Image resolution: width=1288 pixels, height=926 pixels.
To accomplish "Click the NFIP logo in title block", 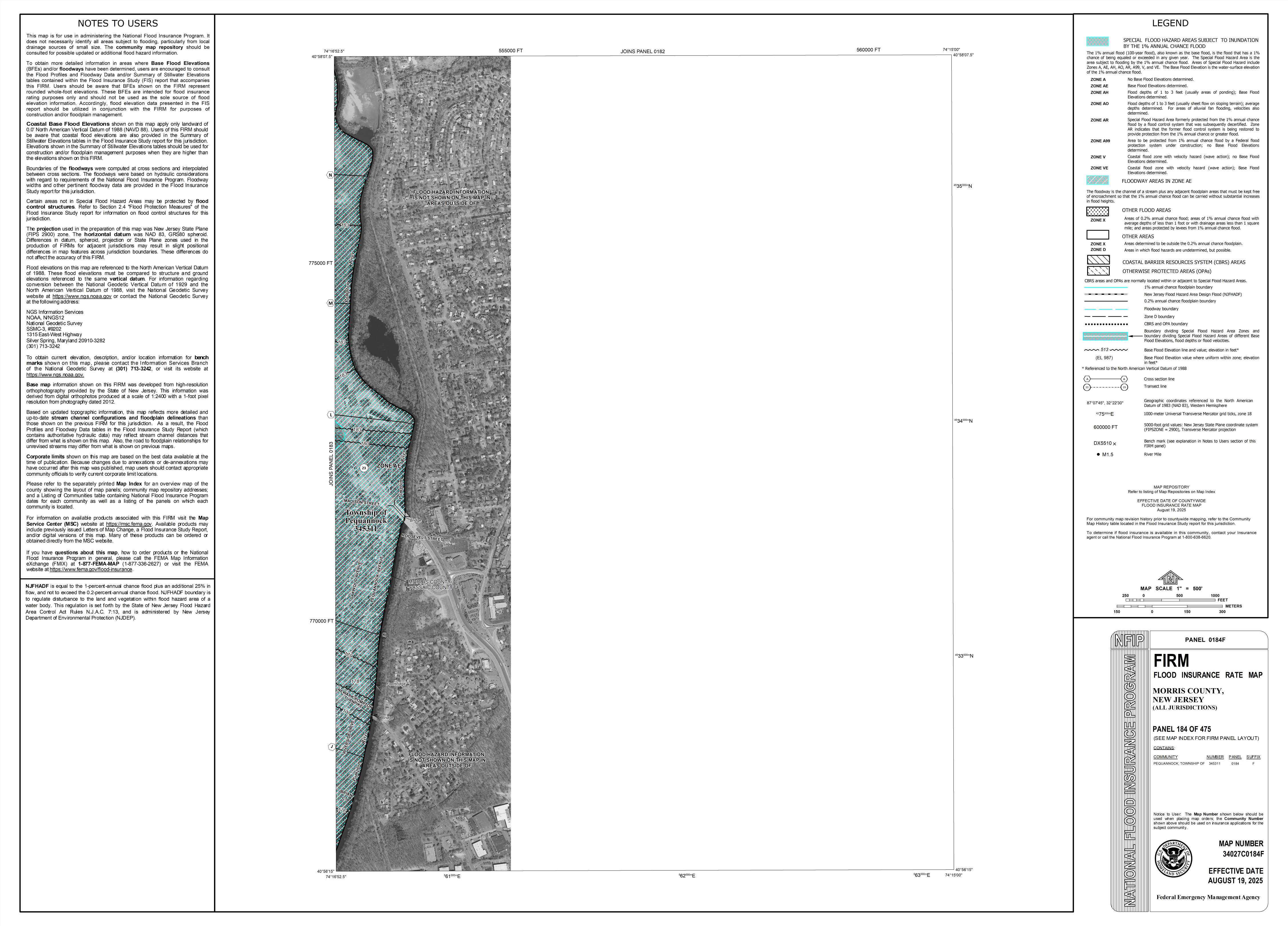I will tap(1129, 640).
